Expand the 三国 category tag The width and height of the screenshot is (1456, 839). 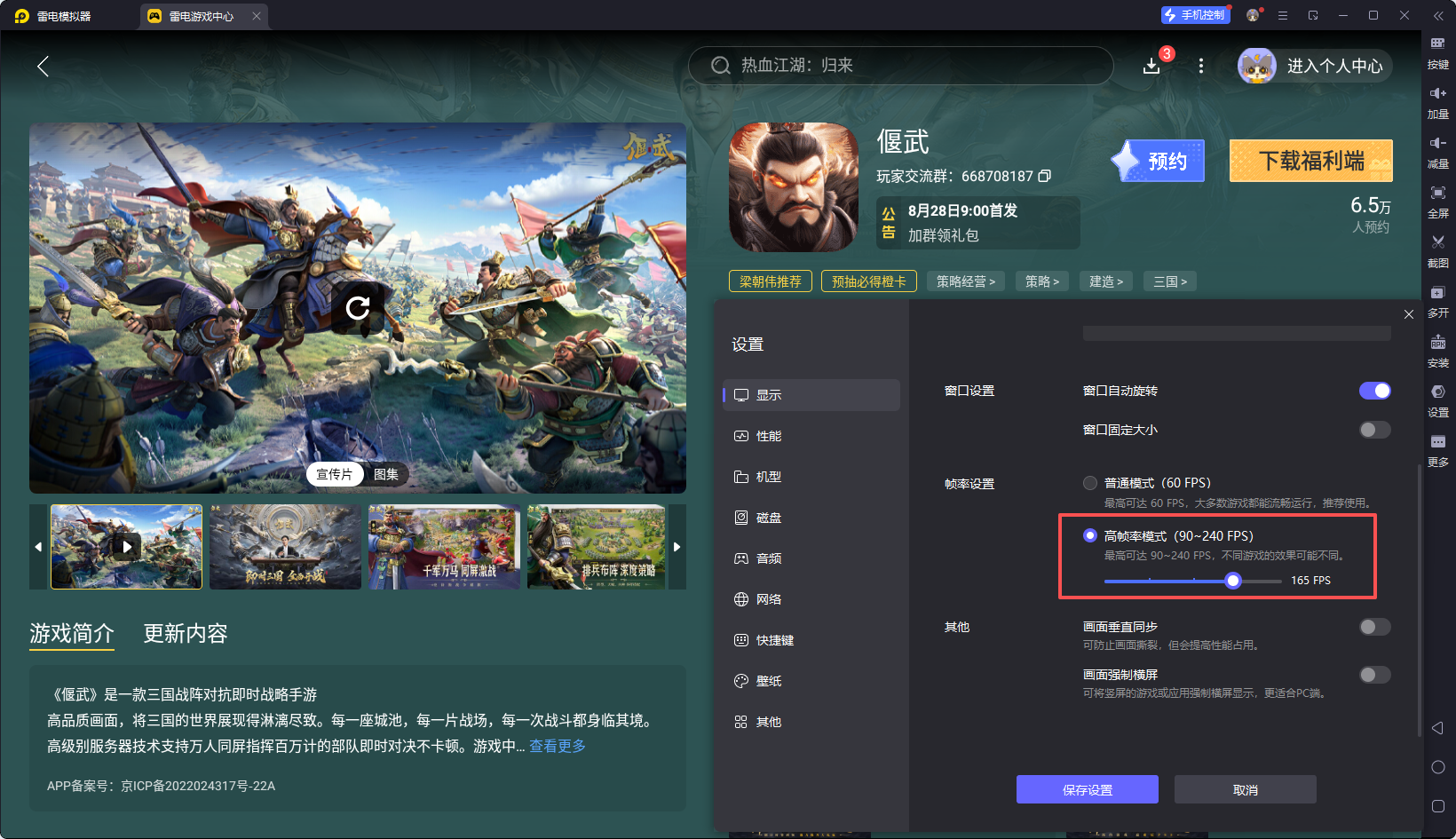[1169, 281]
